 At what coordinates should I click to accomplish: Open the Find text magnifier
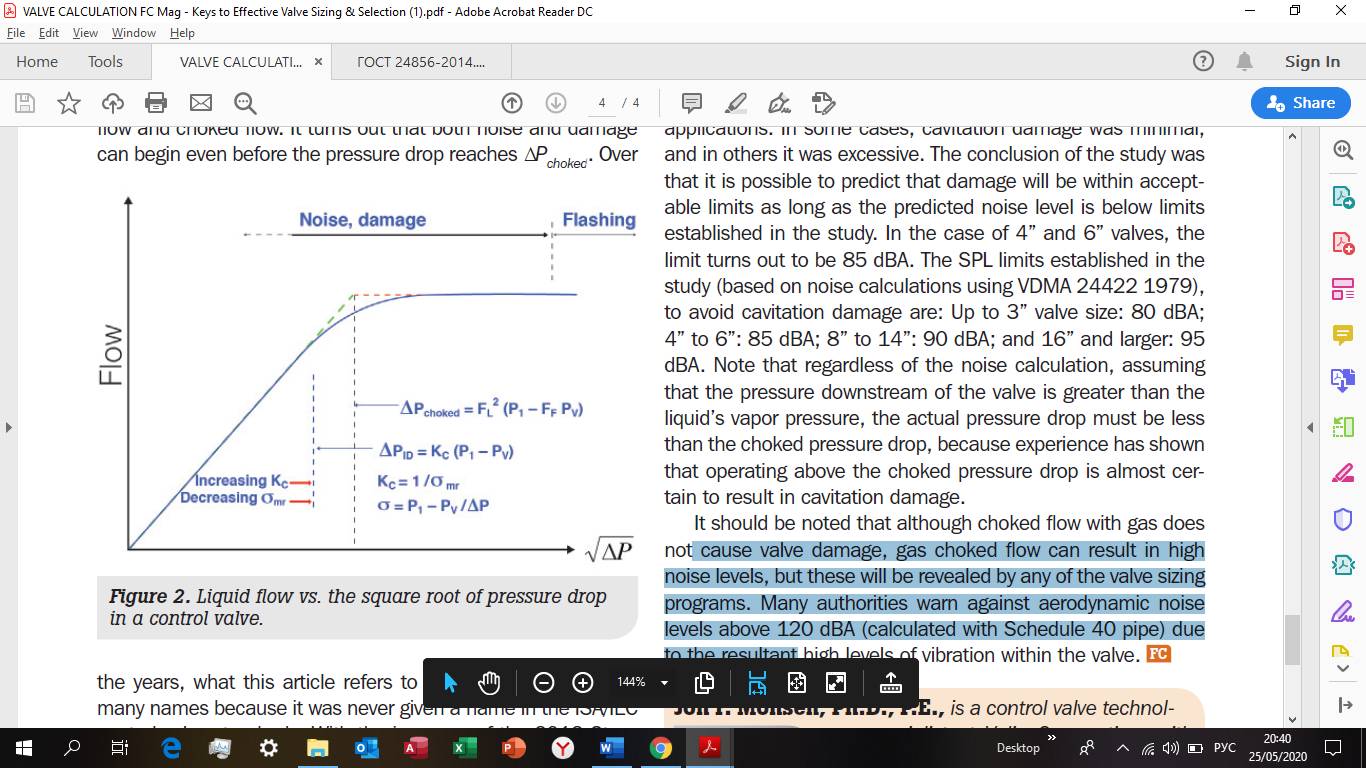click(245, 103)
